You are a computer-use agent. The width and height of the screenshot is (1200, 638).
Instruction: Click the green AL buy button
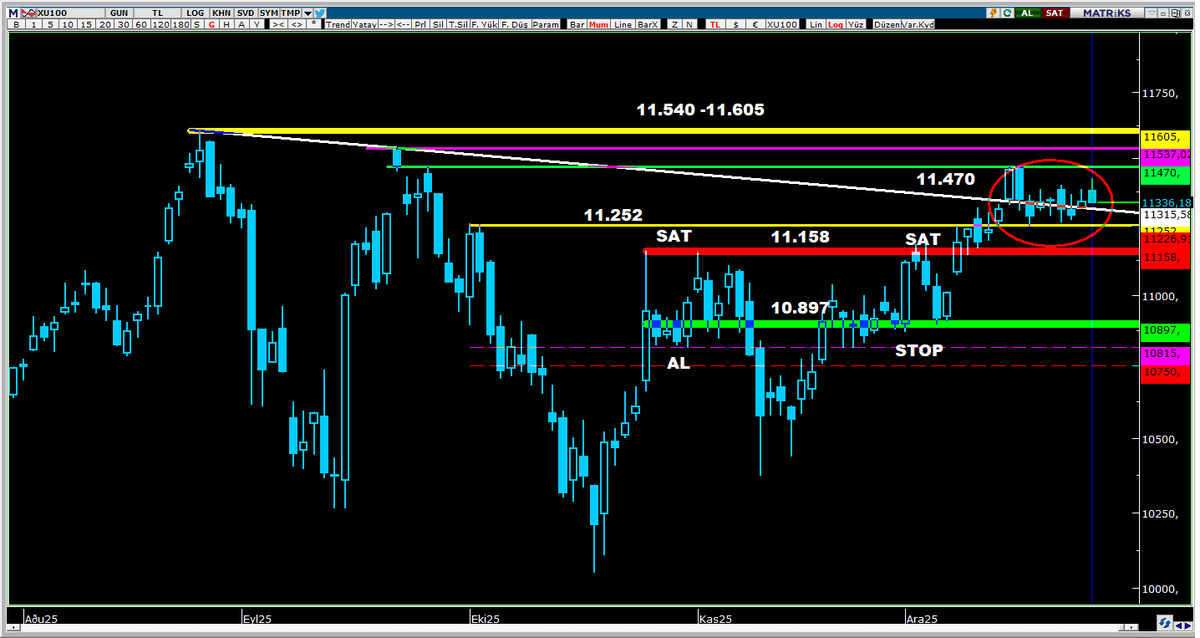[1027, 13]
